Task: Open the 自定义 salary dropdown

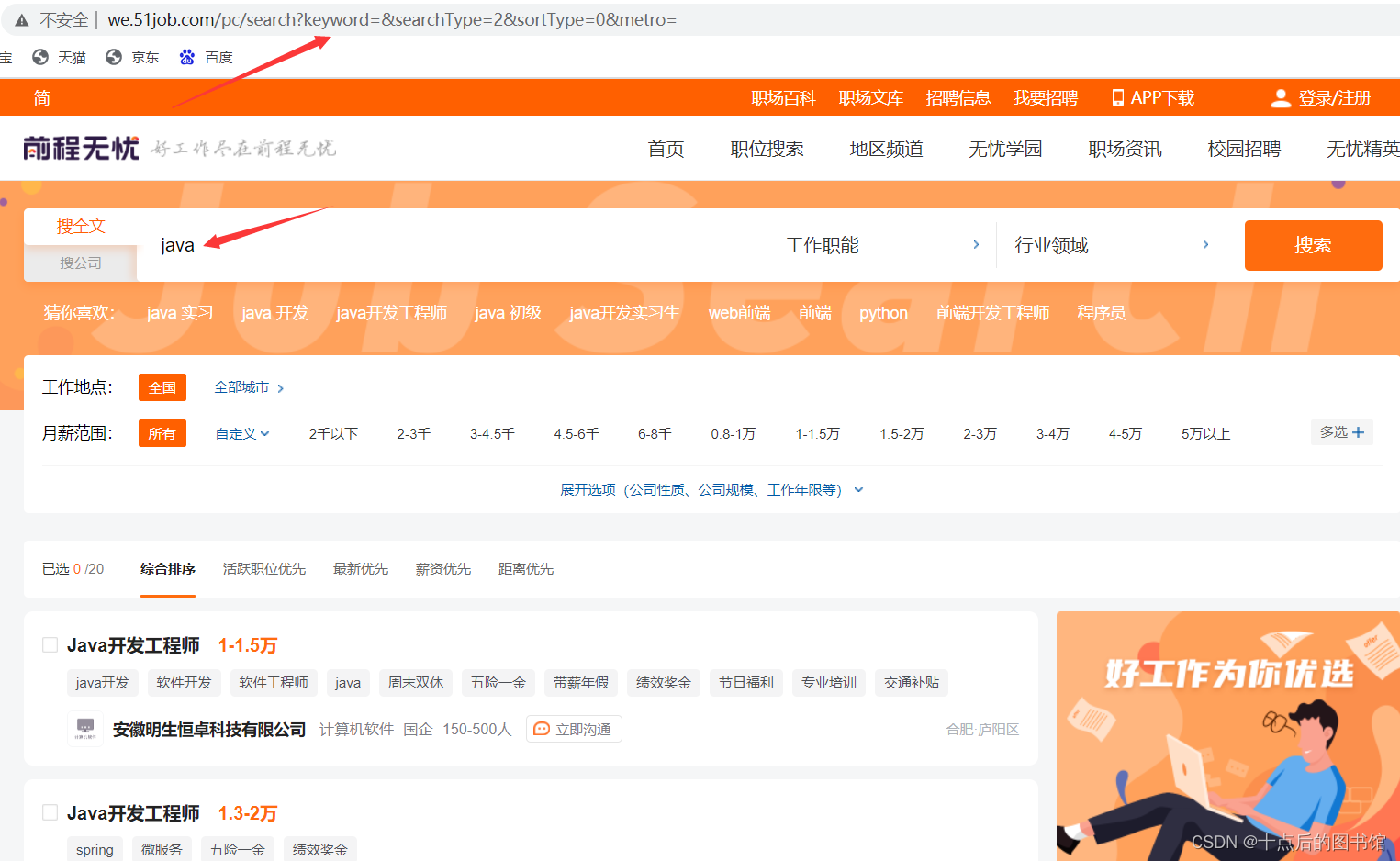Action: 242,433
